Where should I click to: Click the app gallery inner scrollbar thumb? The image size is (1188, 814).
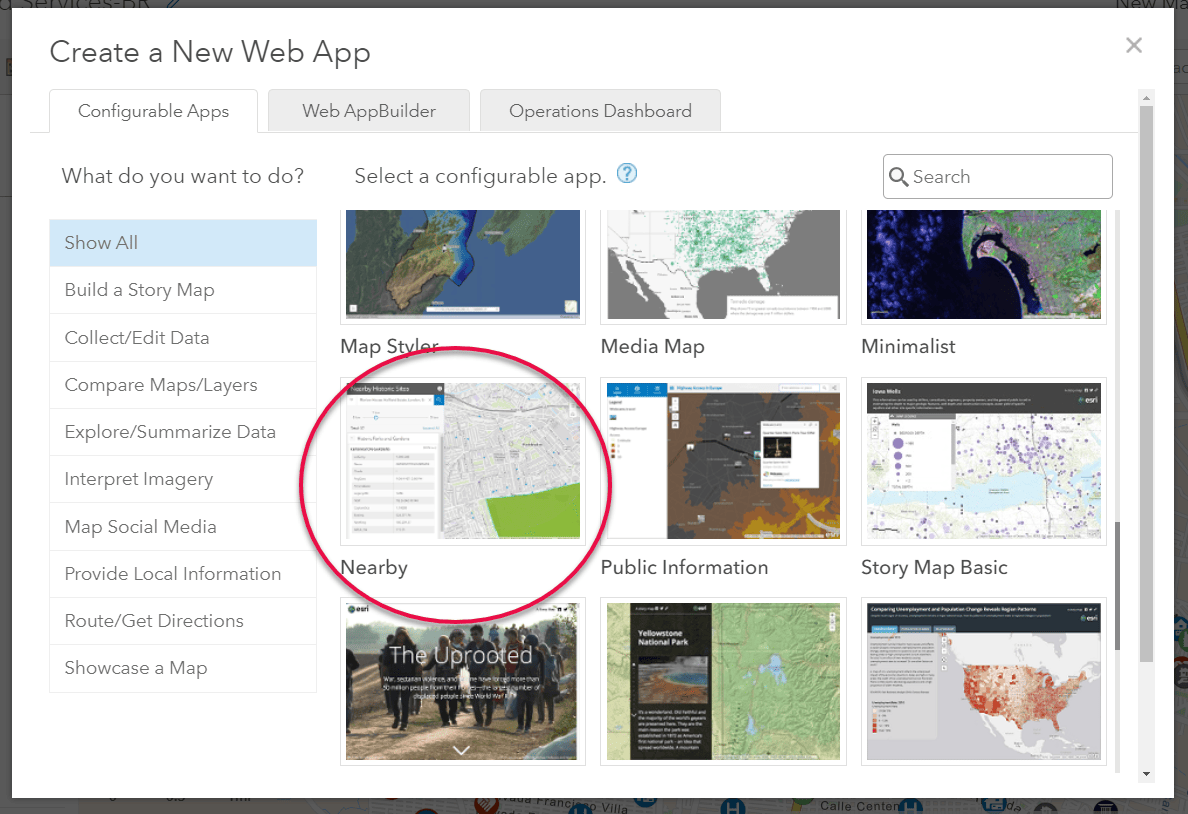[x=1117, y=585]
